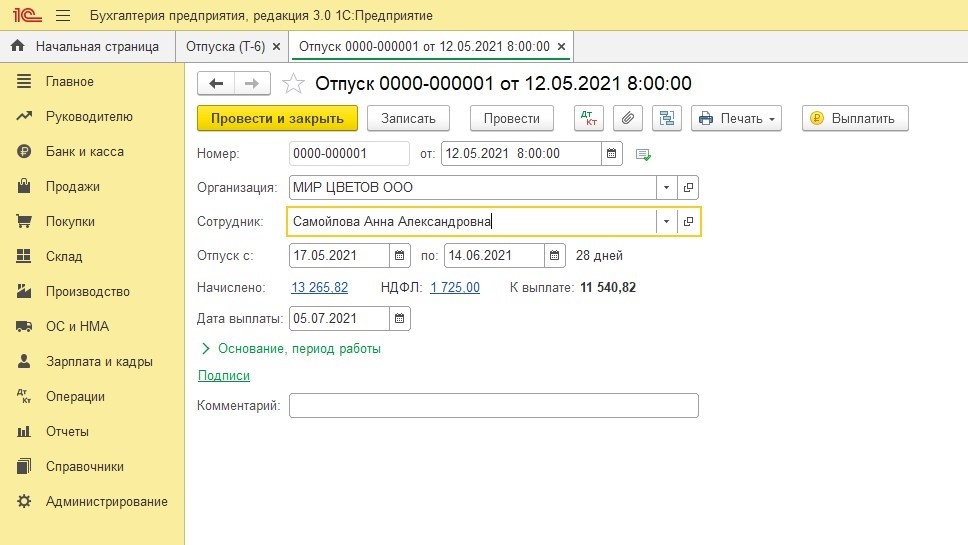
Task: Click the 28 дней duration text
Action: 599,256
